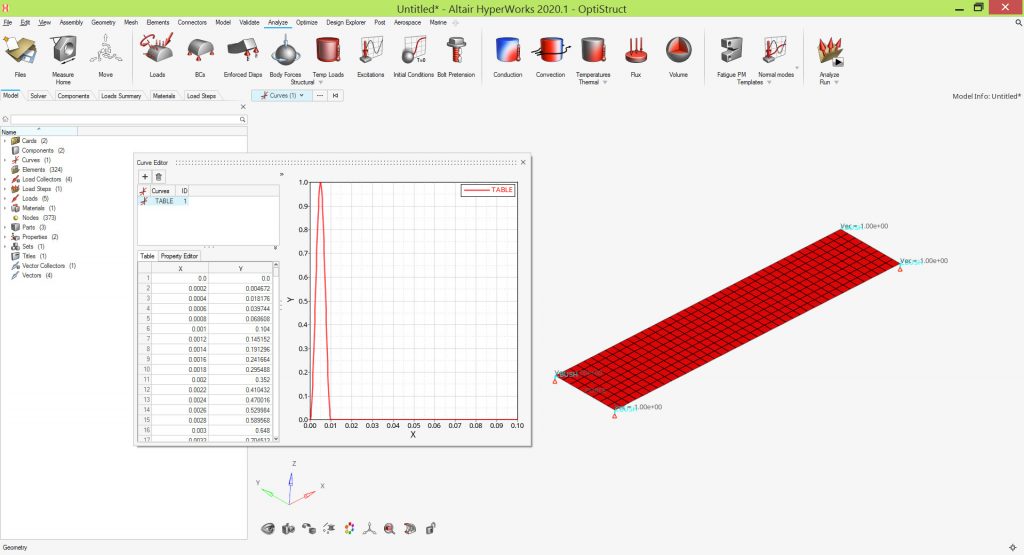Open the Mesh menu
The image size is (1024, 555).
[x=131, y=22]
